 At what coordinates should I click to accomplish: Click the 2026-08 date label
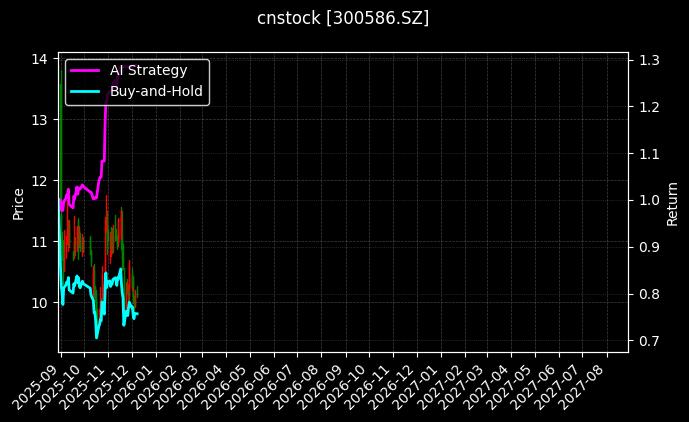tap(296, 387)
